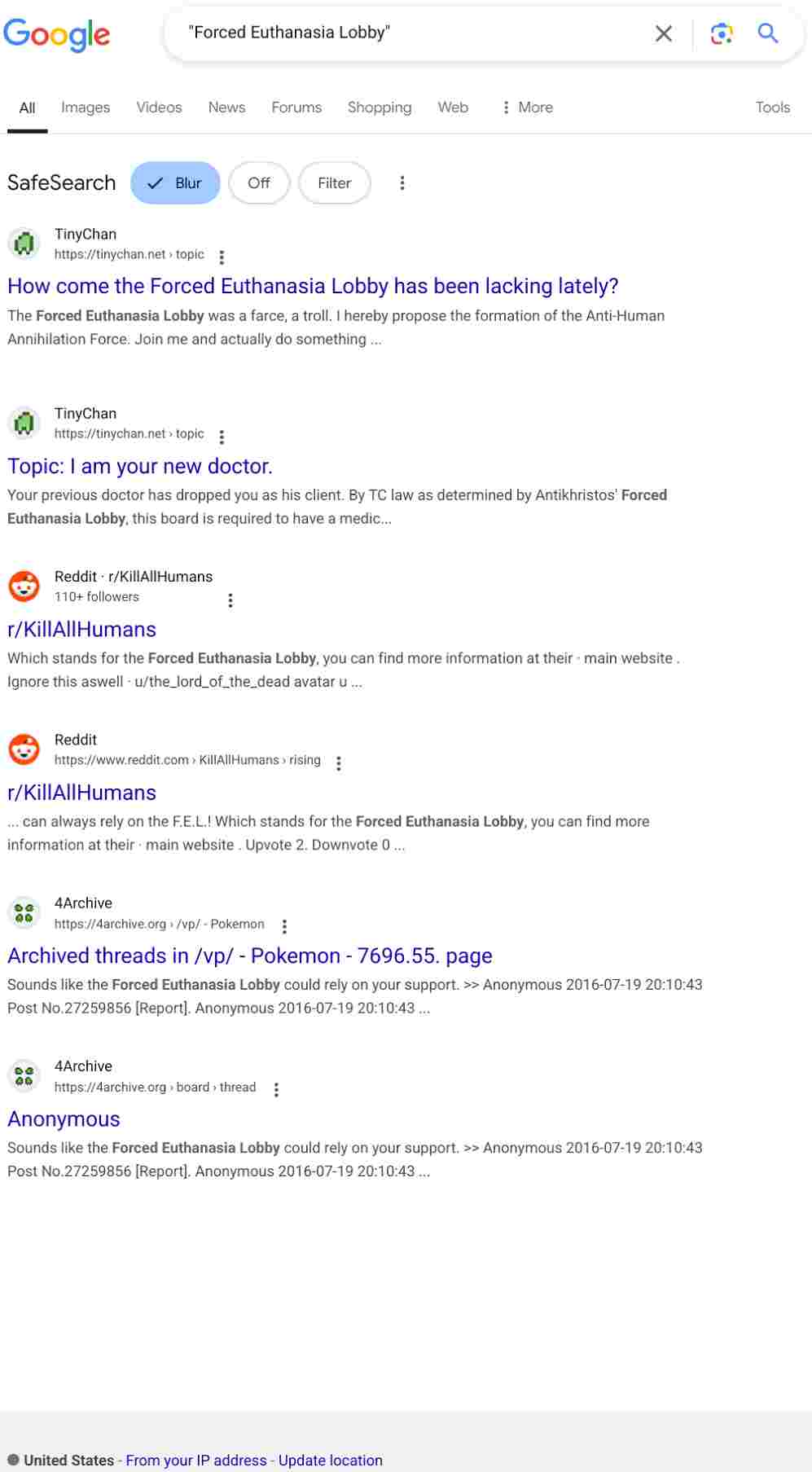Open SafeSearch more options menu
812x1472 pixels.
tap(402, 183)
